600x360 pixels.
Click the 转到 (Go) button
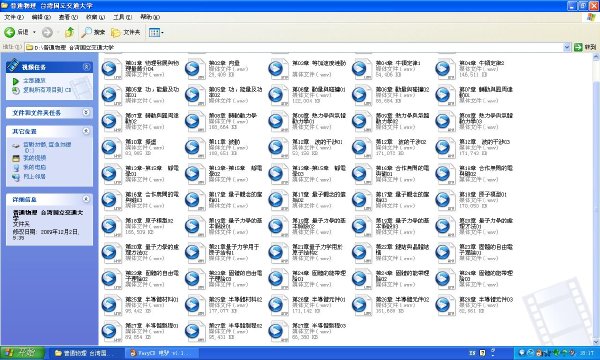(x=585, y=47)
